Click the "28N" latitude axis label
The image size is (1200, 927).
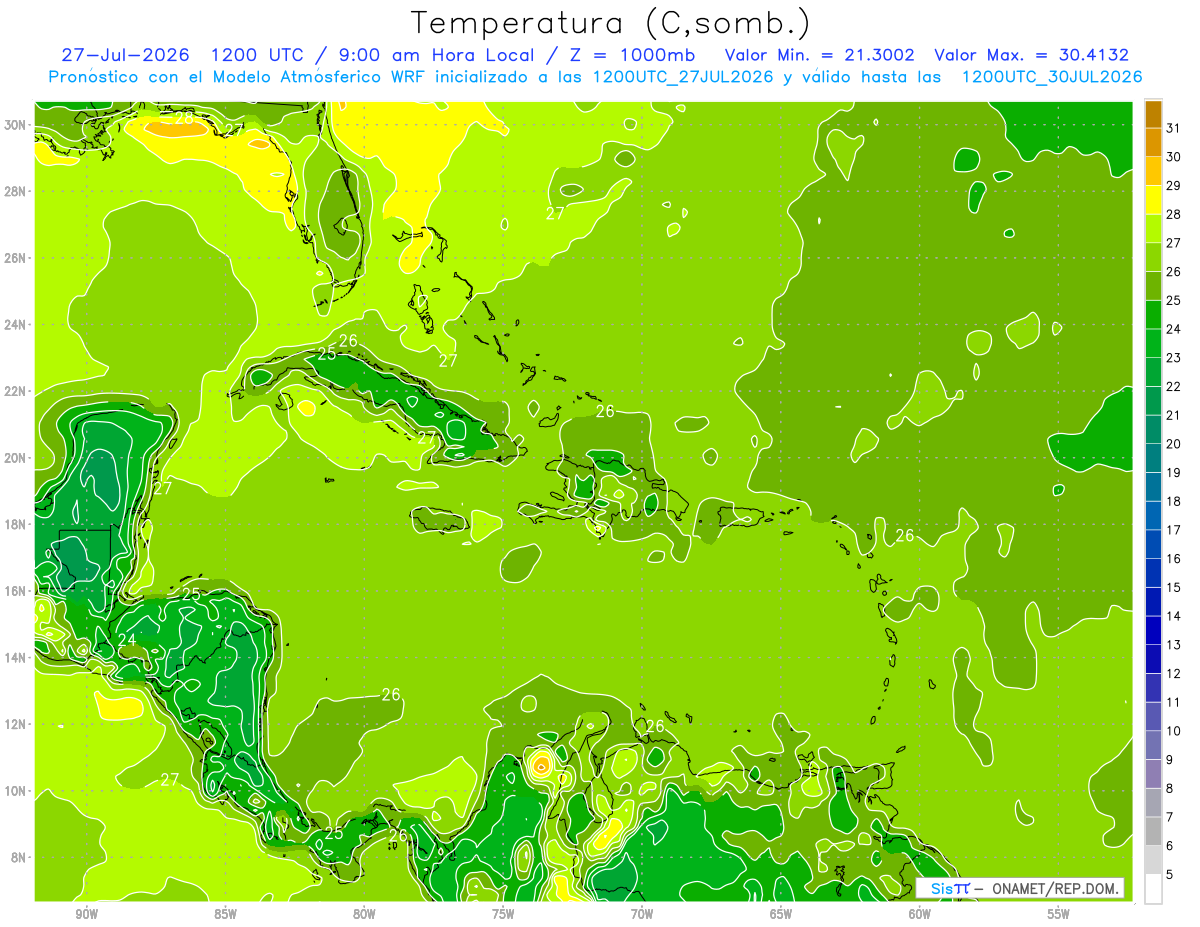pos(15,191)
